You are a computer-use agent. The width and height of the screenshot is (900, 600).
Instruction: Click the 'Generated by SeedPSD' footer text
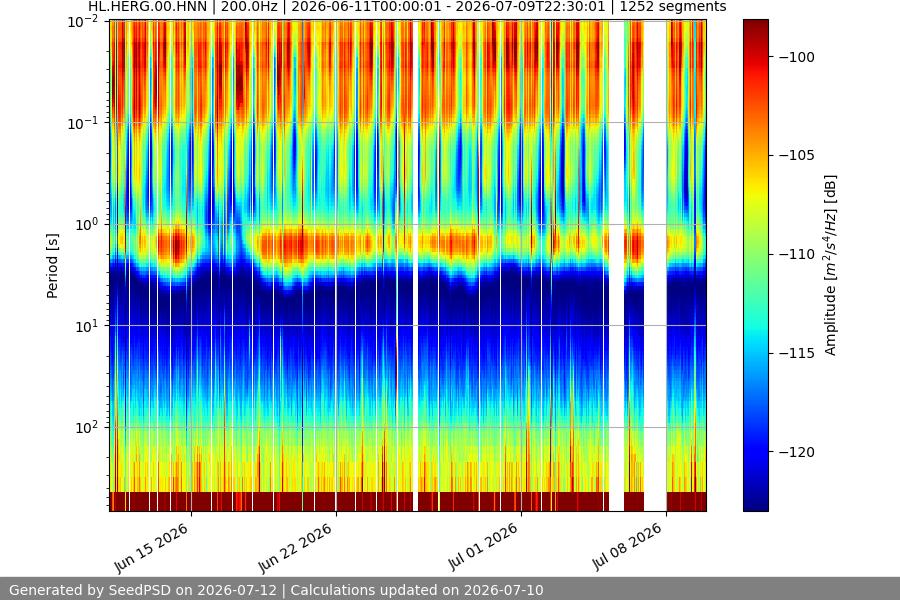[x=276, y=590]
